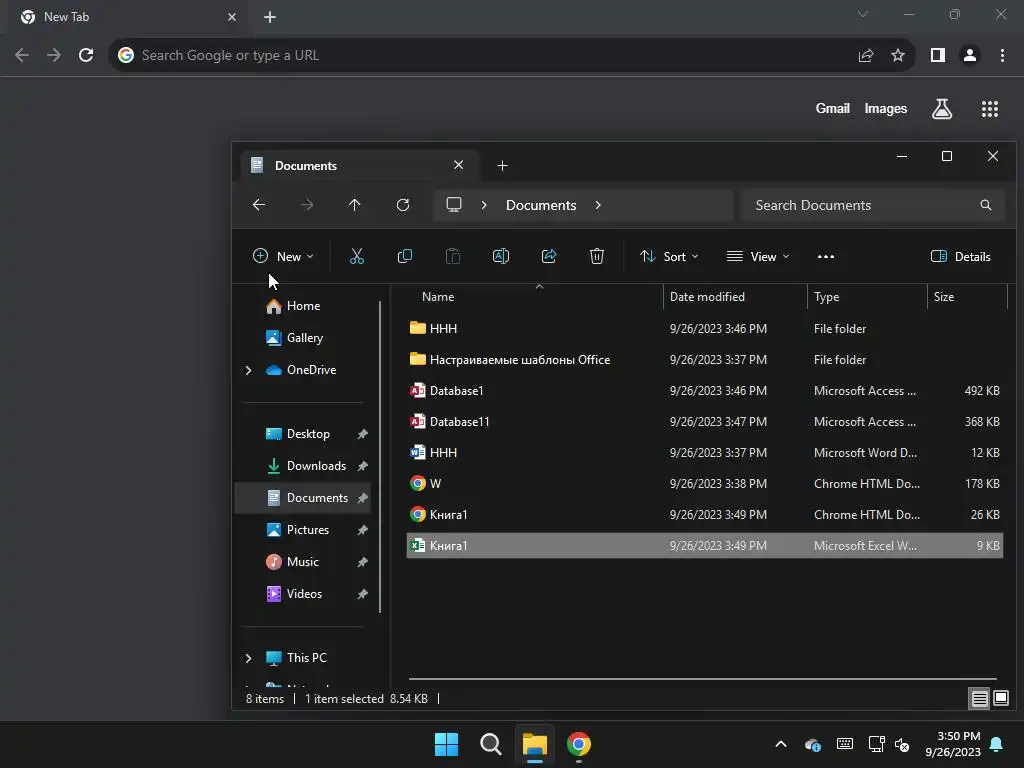Image resolution: width=1024 pixels, height=768 pixels.
Task: Select the Database11 Access file
Action: point(705,422)
